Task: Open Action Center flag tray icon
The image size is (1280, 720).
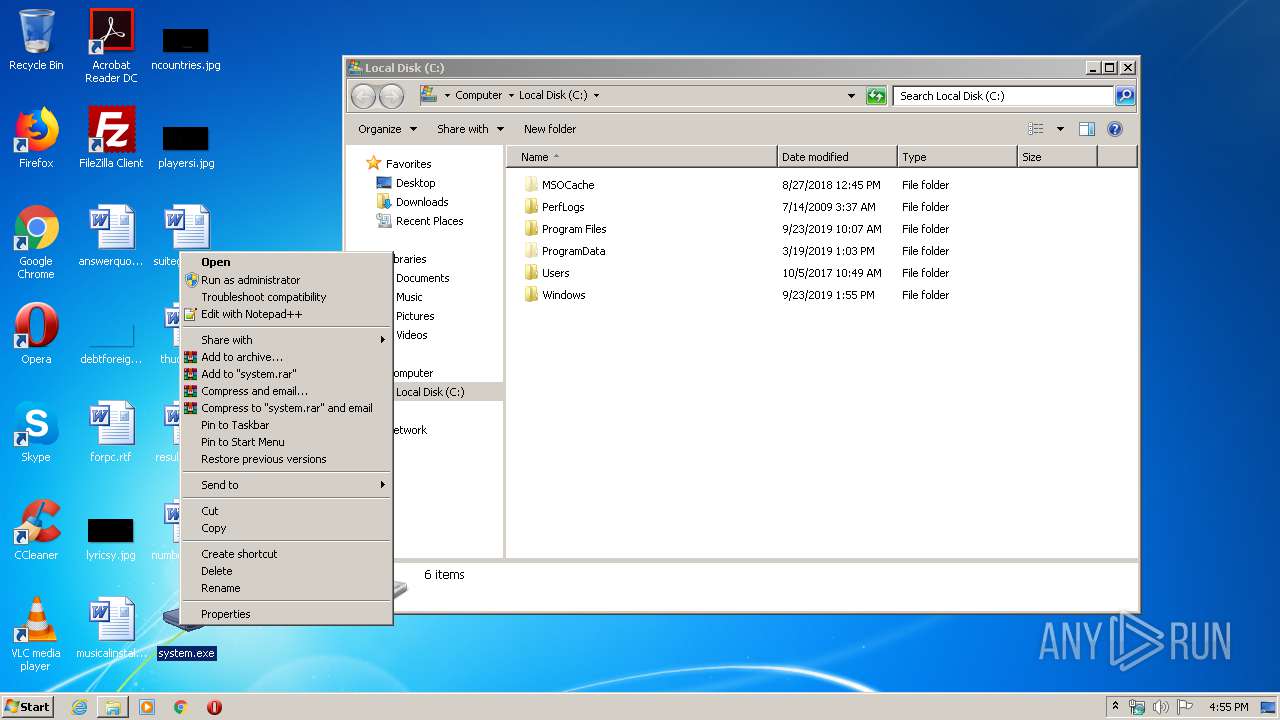Action: 1184,707
